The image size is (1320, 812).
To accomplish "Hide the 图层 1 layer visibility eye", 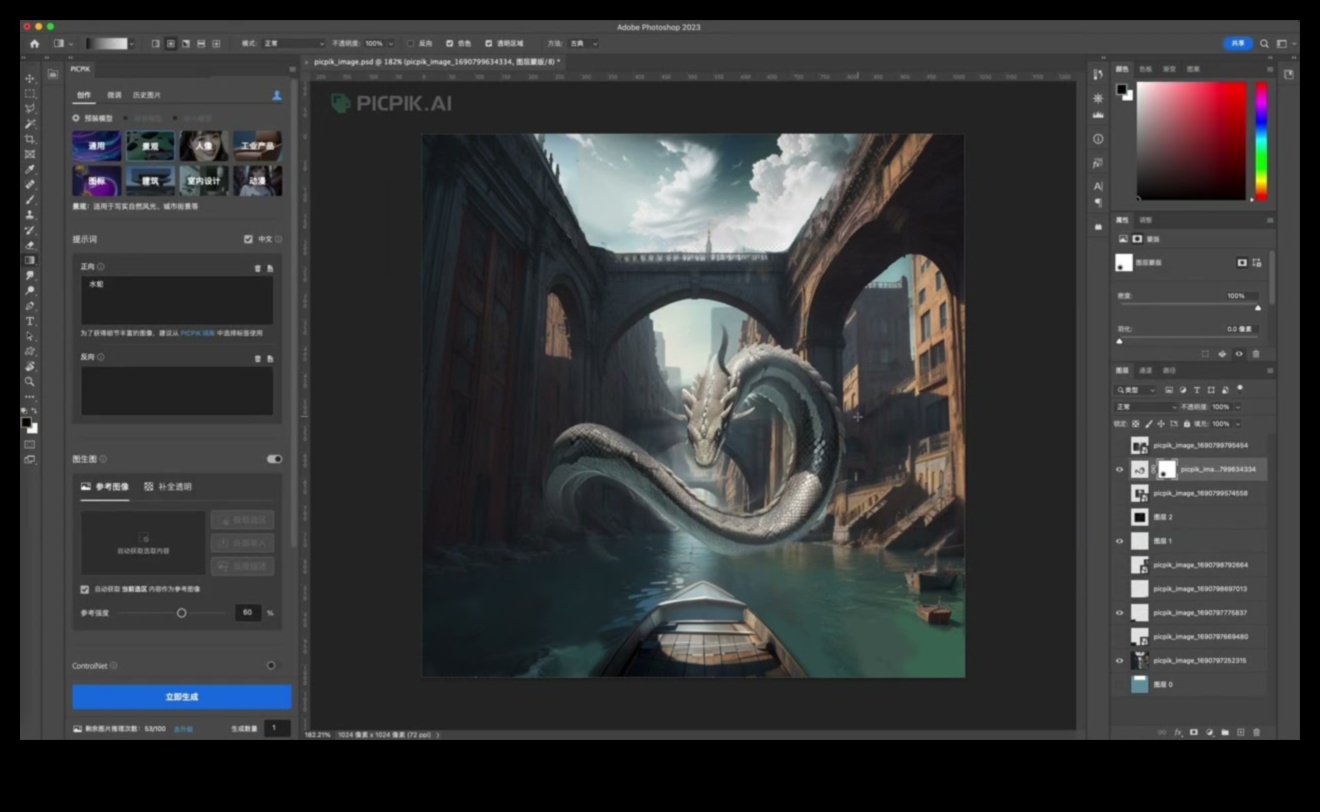I will pos(1119,541).
